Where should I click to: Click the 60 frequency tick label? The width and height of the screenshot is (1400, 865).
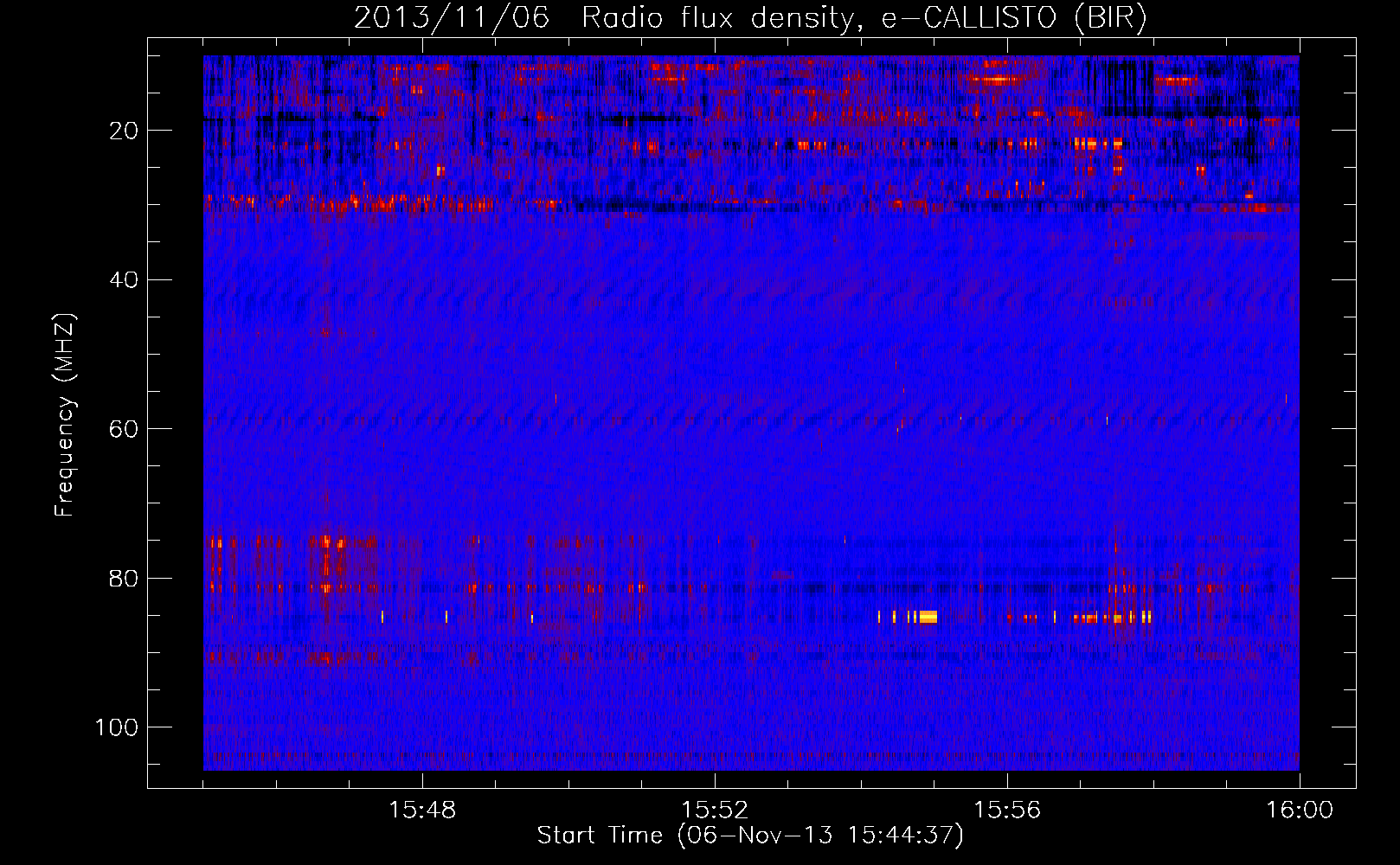[124, 429]
